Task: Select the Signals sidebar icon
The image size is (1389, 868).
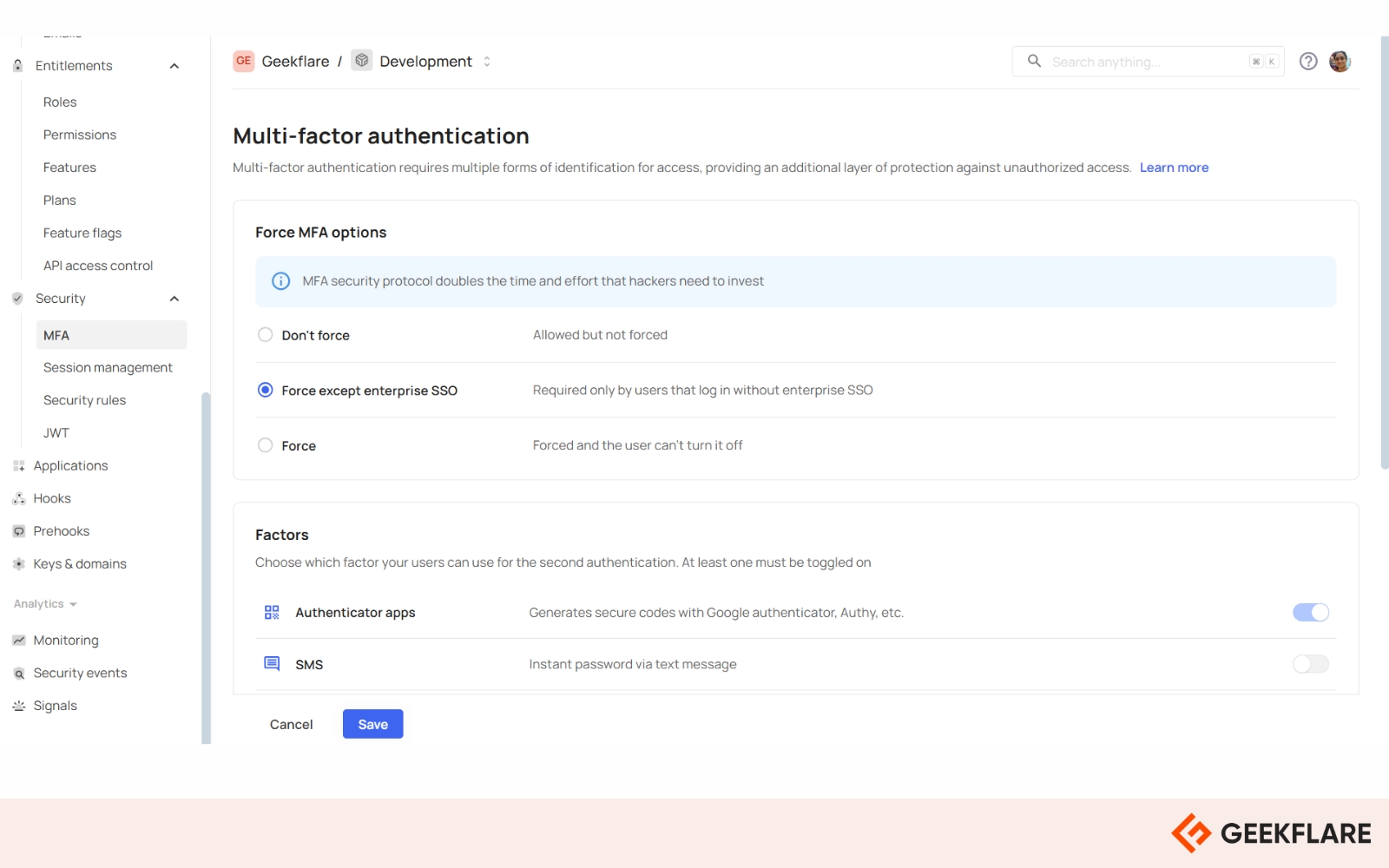Action: 18,705
